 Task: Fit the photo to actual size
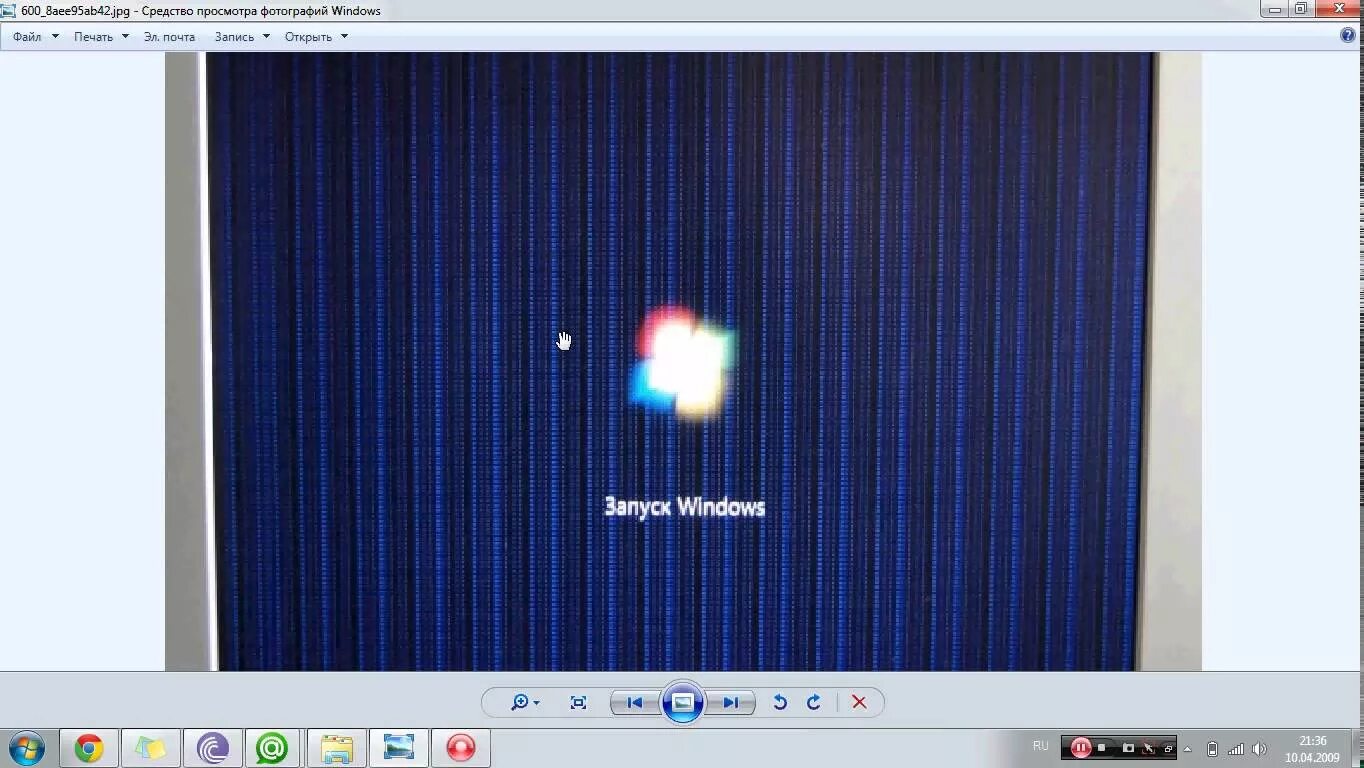[578, 702]
